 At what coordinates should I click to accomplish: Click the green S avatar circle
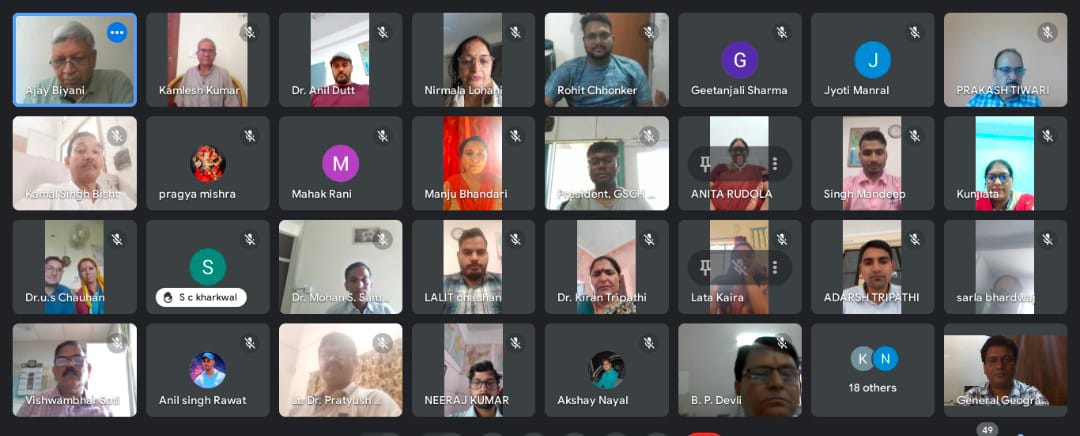click(x=208, y=267)
